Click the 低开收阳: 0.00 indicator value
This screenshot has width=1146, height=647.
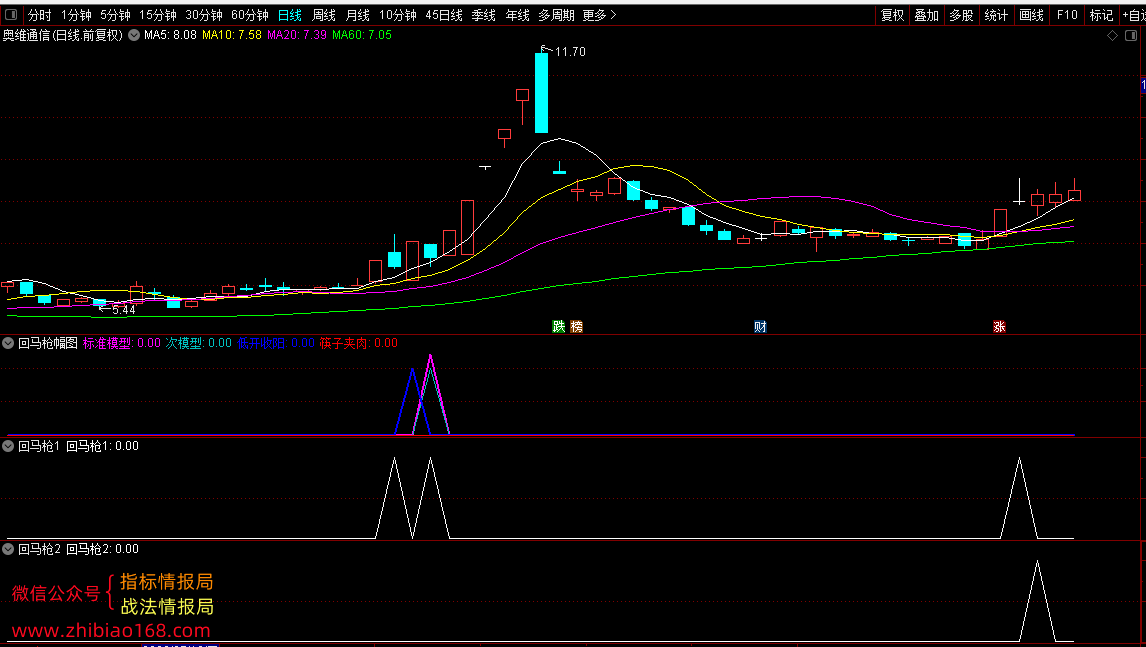pyautogui.click(x=276, y=343)
